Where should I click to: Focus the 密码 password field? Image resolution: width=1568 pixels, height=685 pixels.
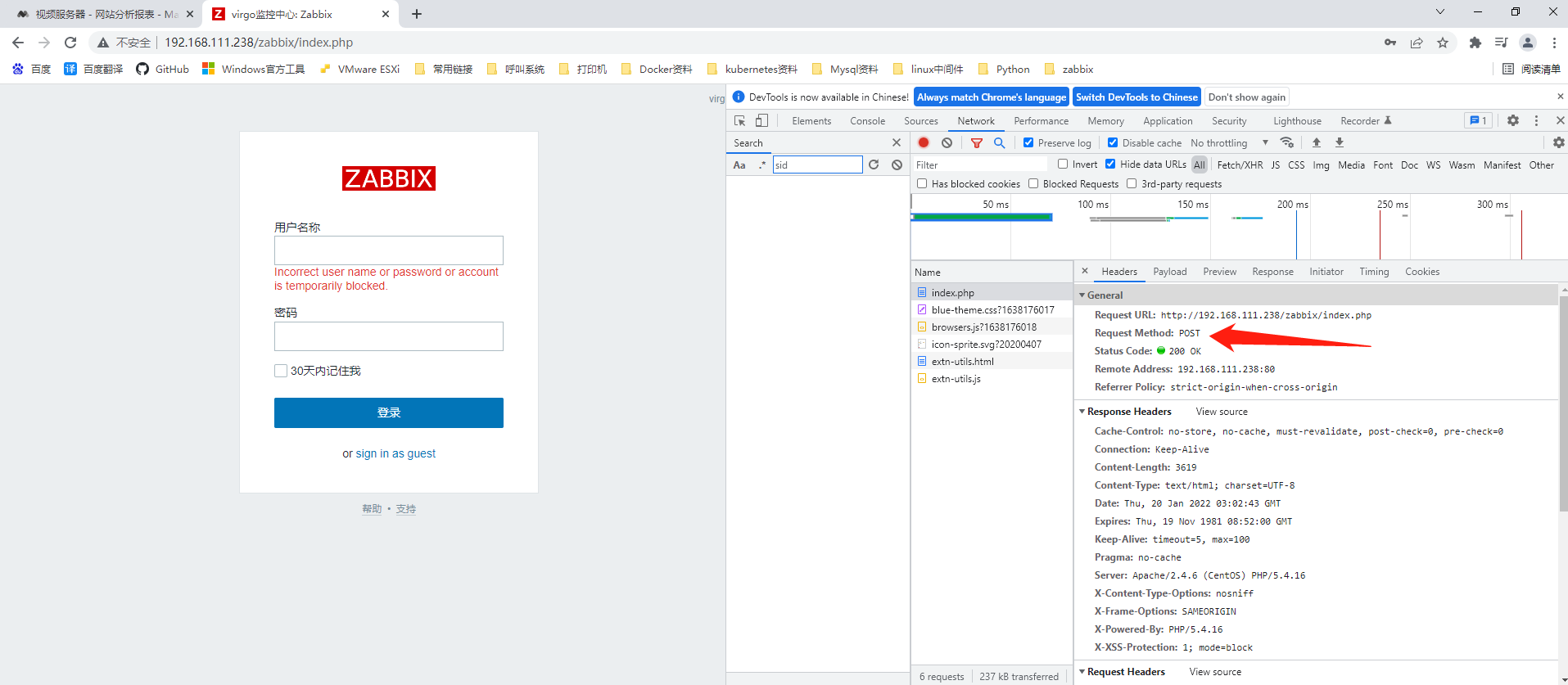389,336
